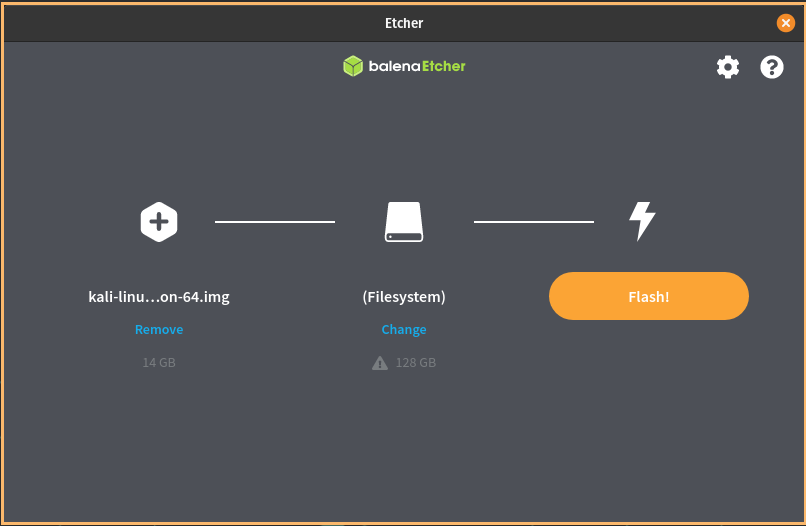Close the Etcher window
The width and height of the screenshot is (806, 526).
pos(786,23)
